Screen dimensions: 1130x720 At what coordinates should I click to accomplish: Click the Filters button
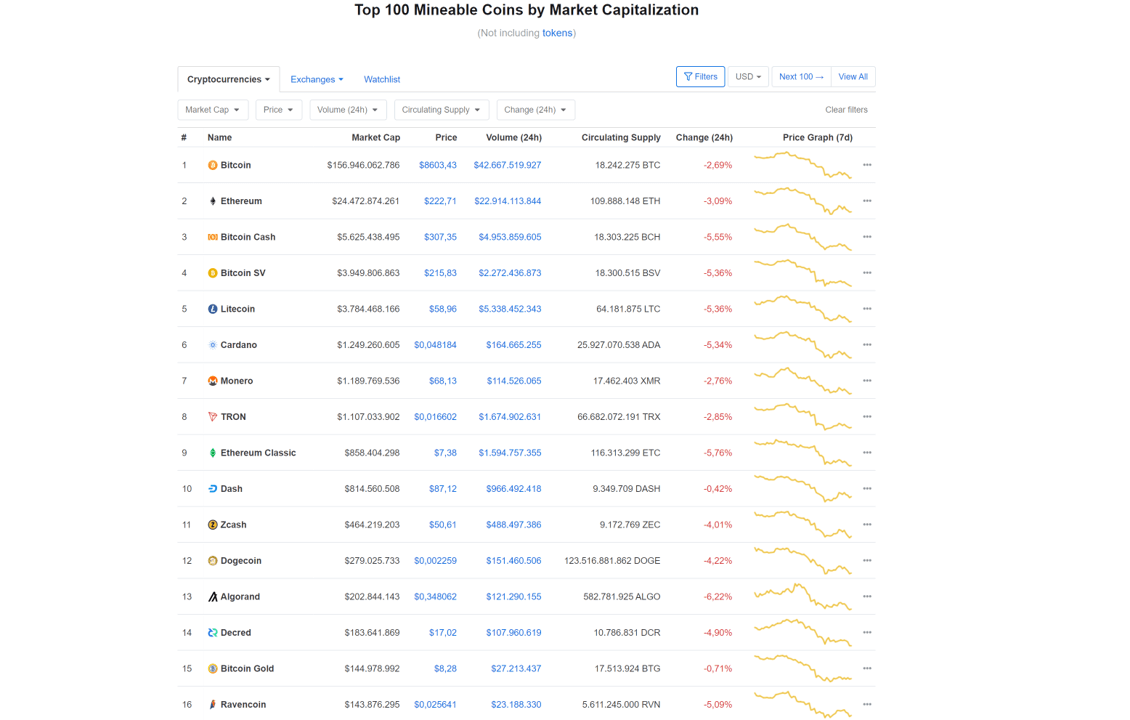700,76
